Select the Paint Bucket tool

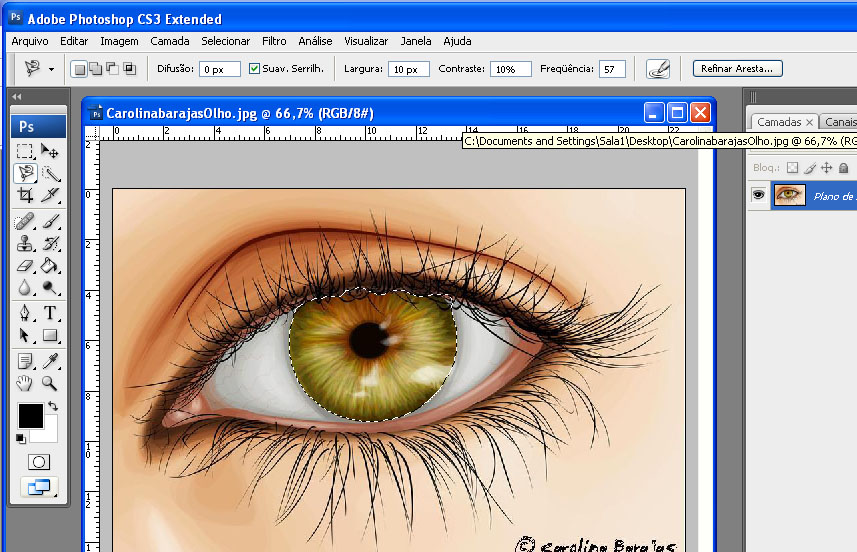50,266
